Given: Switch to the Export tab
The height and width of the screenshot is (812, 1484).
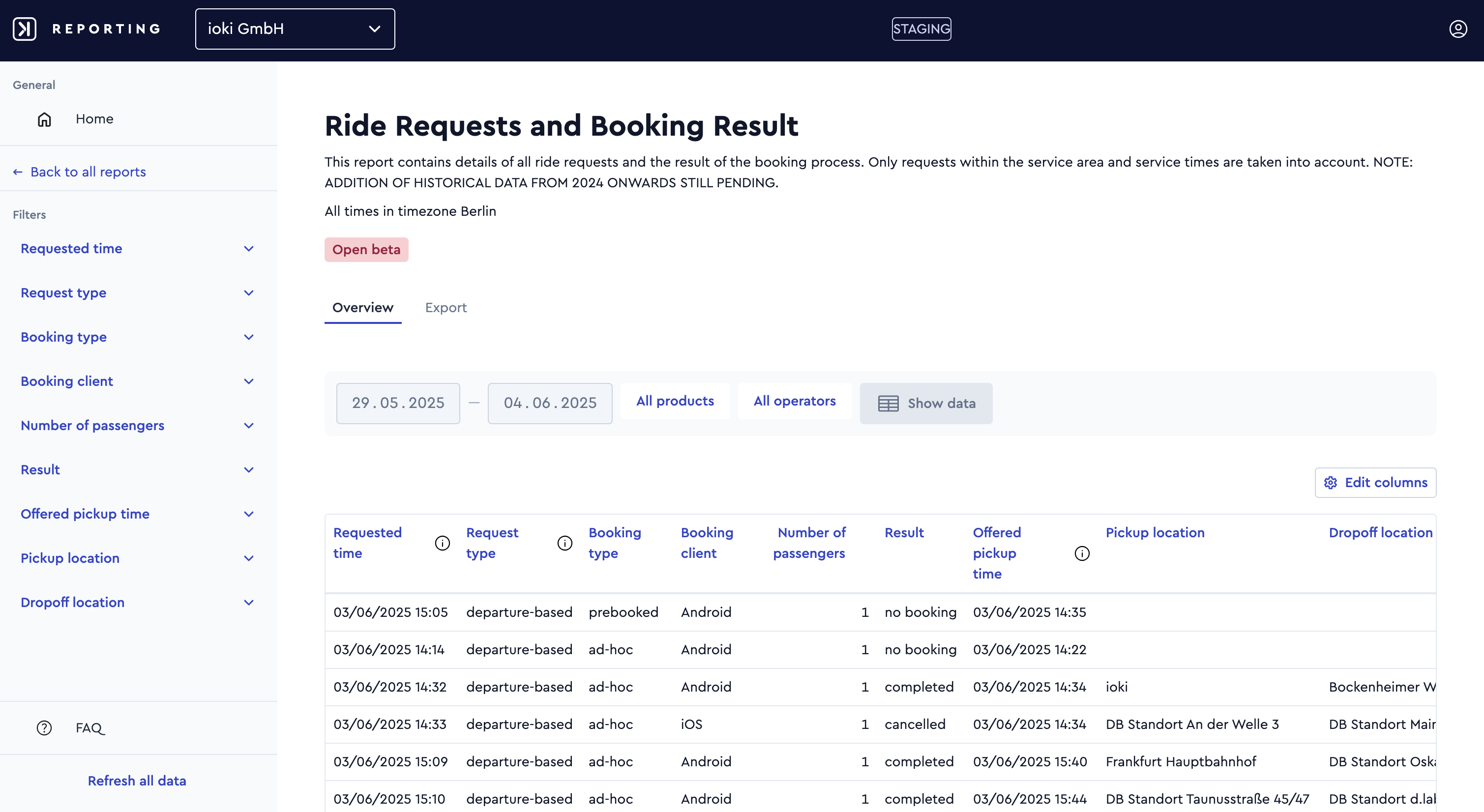Looking at the screenshot, I should coord(445,308).
